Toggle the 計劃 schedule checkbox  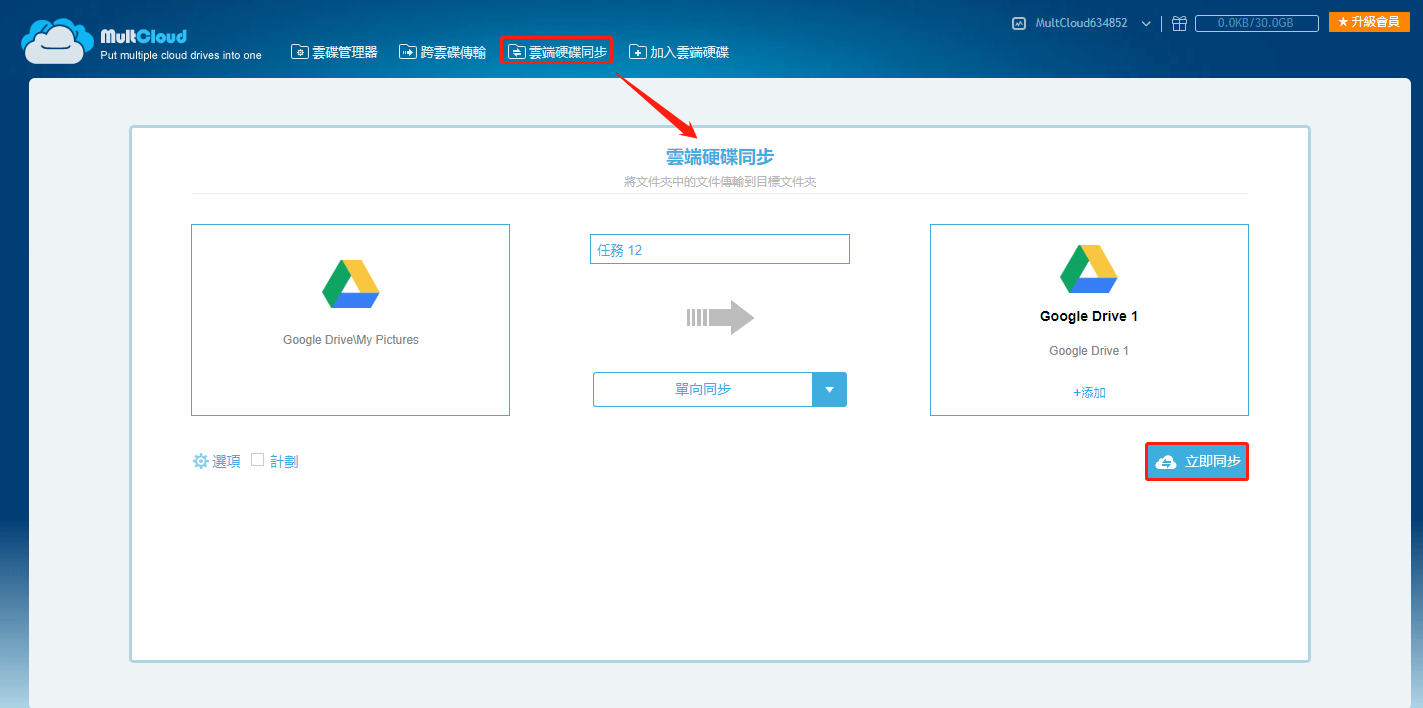point(257,460)
